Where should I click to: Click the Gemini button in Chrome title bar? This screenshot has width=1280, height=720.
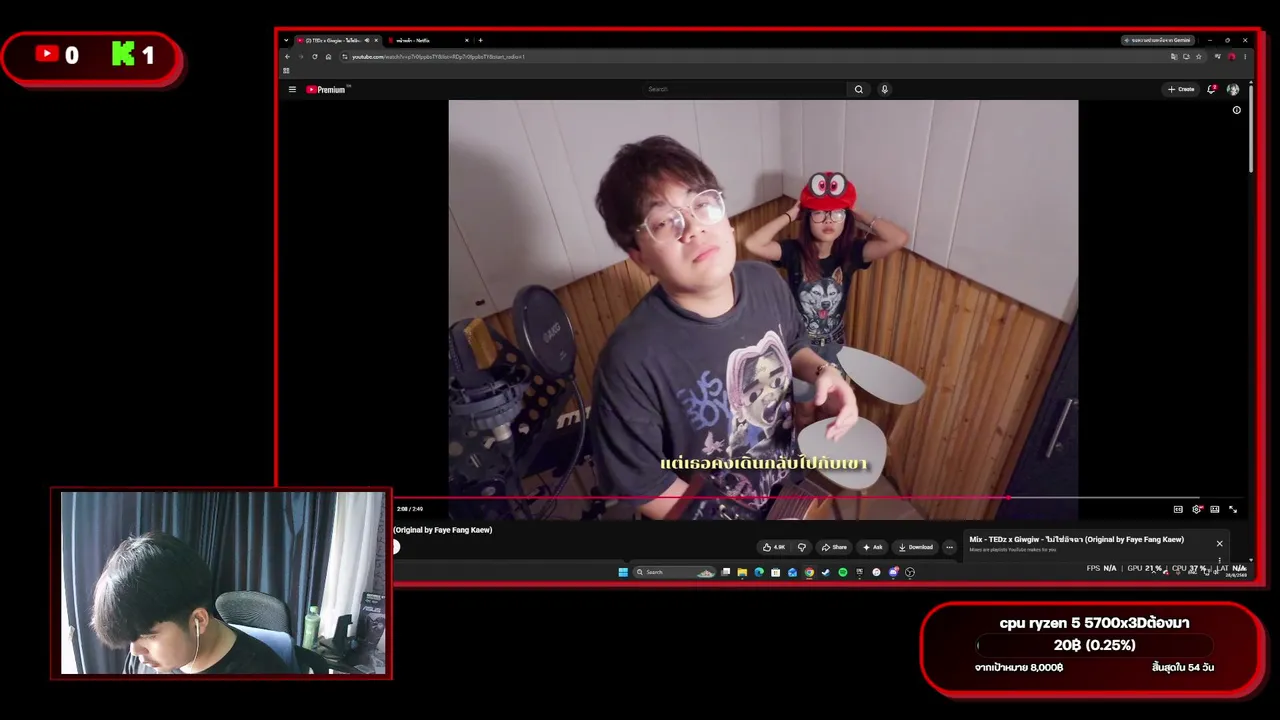point(1157,41)
